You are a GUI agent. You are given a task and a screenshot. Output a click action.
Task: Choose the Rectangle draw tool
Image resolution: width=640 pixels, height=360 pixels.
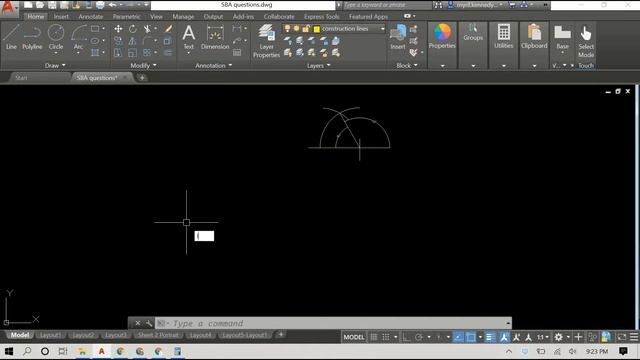[x=95, y=29]
